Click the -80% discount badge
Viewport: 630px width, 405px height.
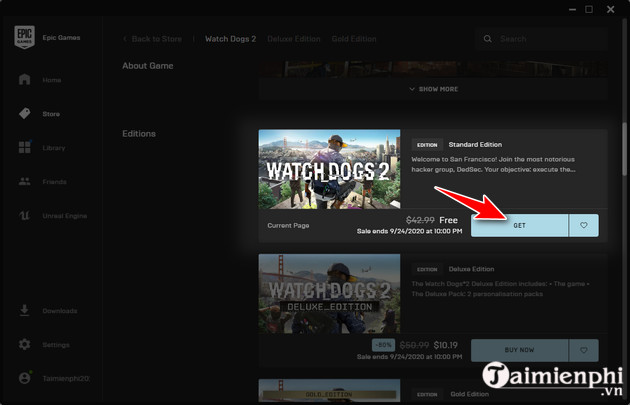pyautogui.click(x=383, y=345)
